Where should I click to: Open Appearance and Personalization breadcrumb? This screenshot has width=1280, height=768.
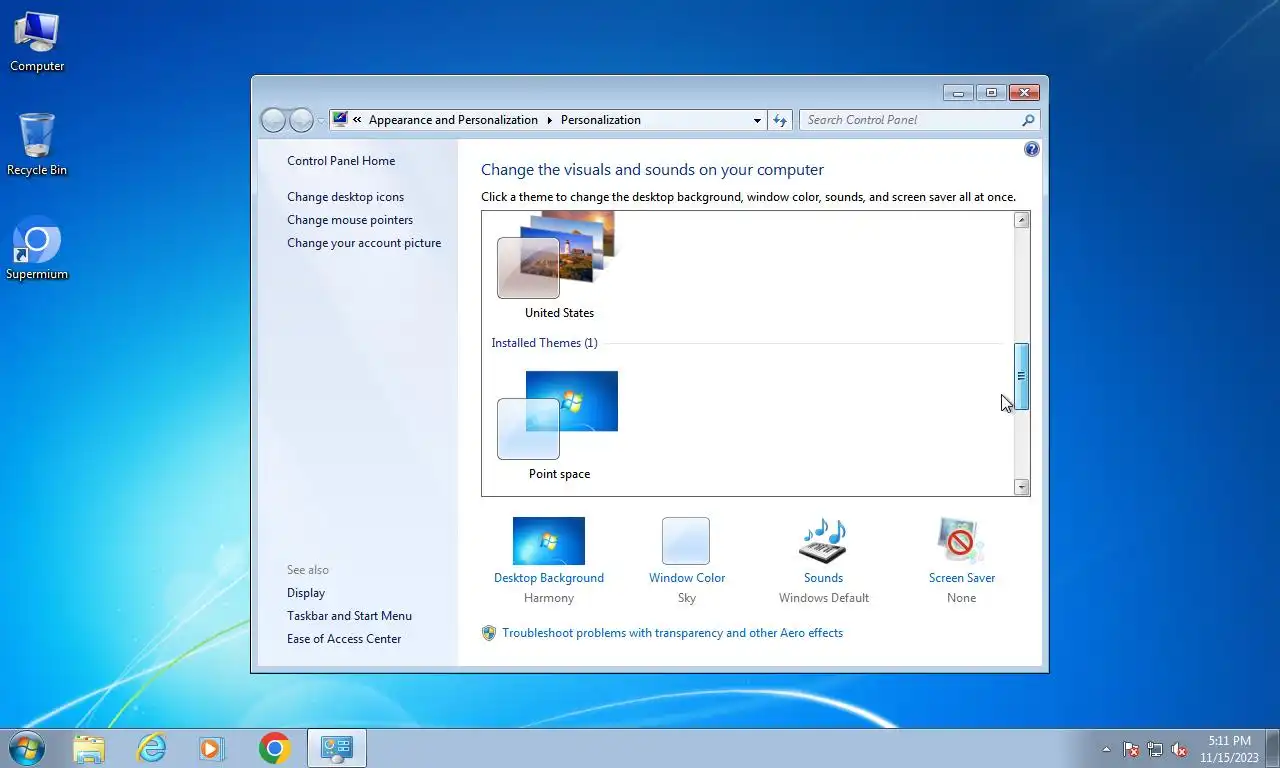[453, 120]
